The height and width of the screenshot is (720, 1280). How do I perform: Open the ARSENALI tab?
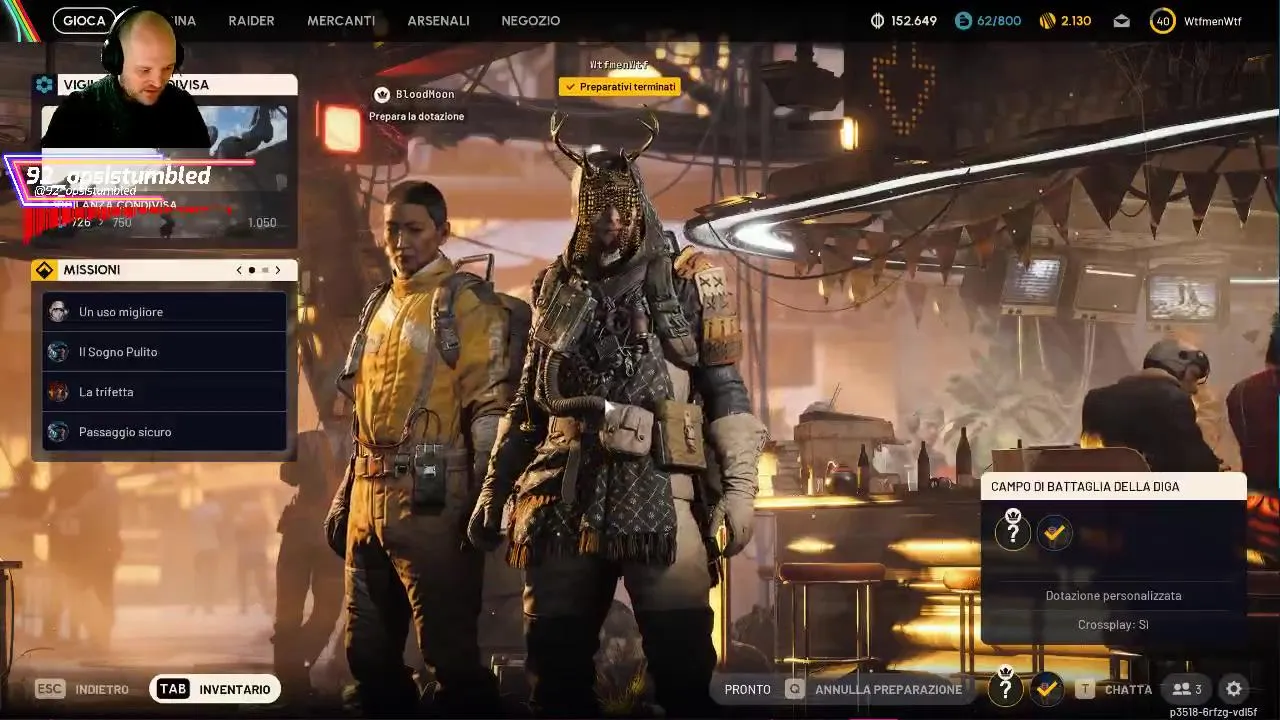pyautogui.click(x=438, y=20)
